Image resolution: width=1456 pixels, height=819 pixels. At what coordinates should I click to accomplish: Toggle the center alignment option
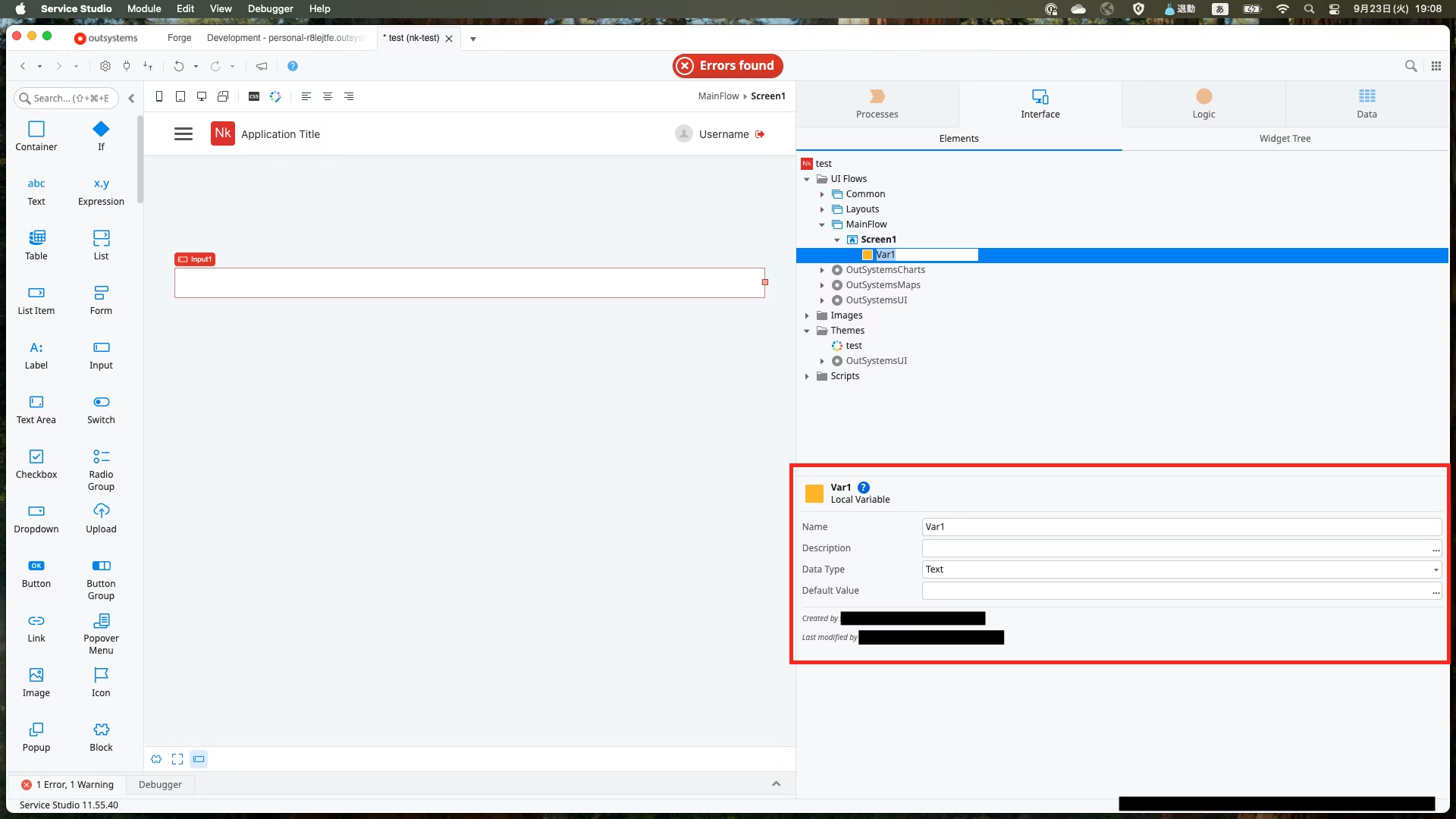[x=328, y=96]
